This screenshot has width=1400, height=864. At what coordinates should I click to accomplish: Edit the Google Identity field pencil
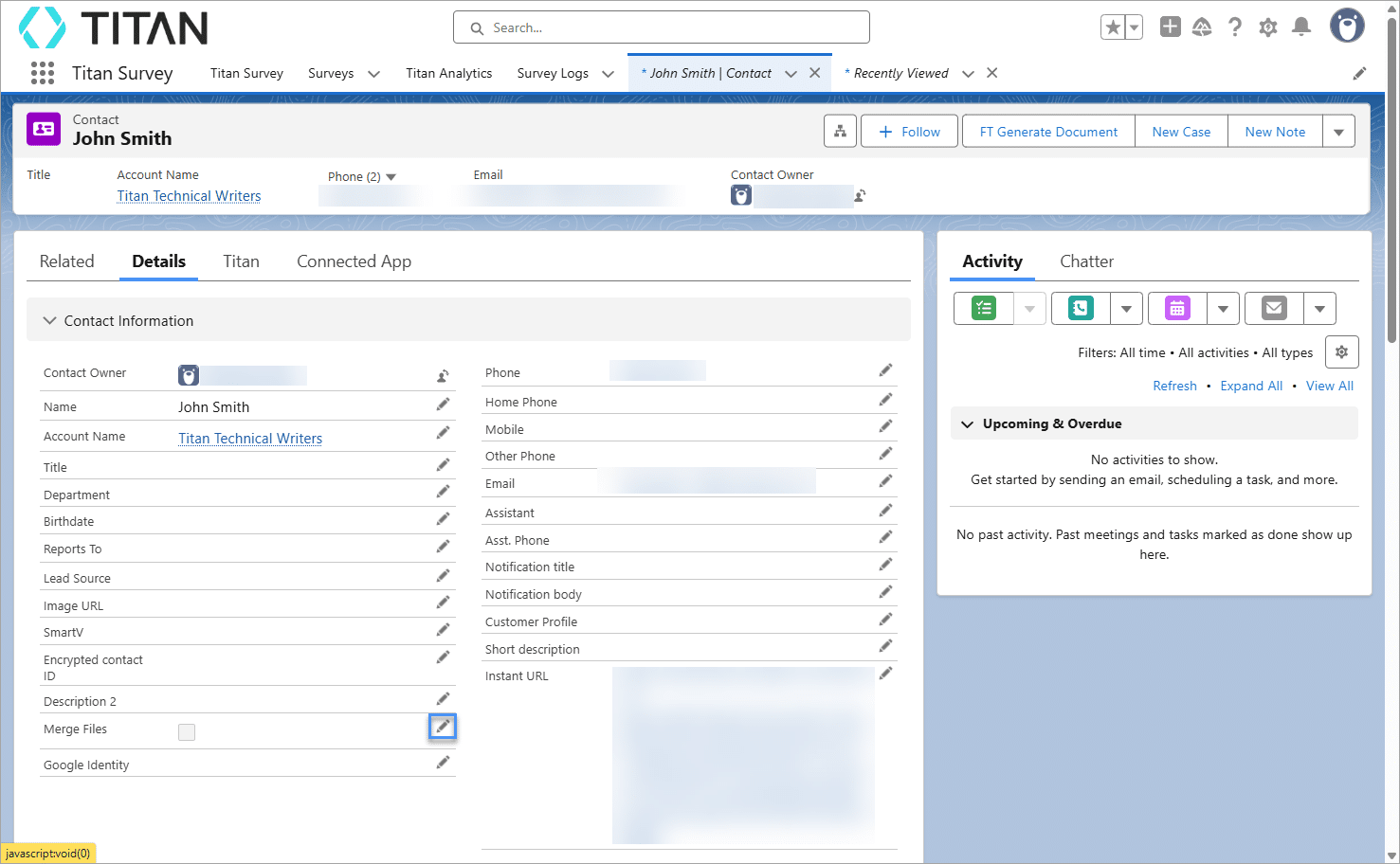pyautogui.click(x=443, y=763)
